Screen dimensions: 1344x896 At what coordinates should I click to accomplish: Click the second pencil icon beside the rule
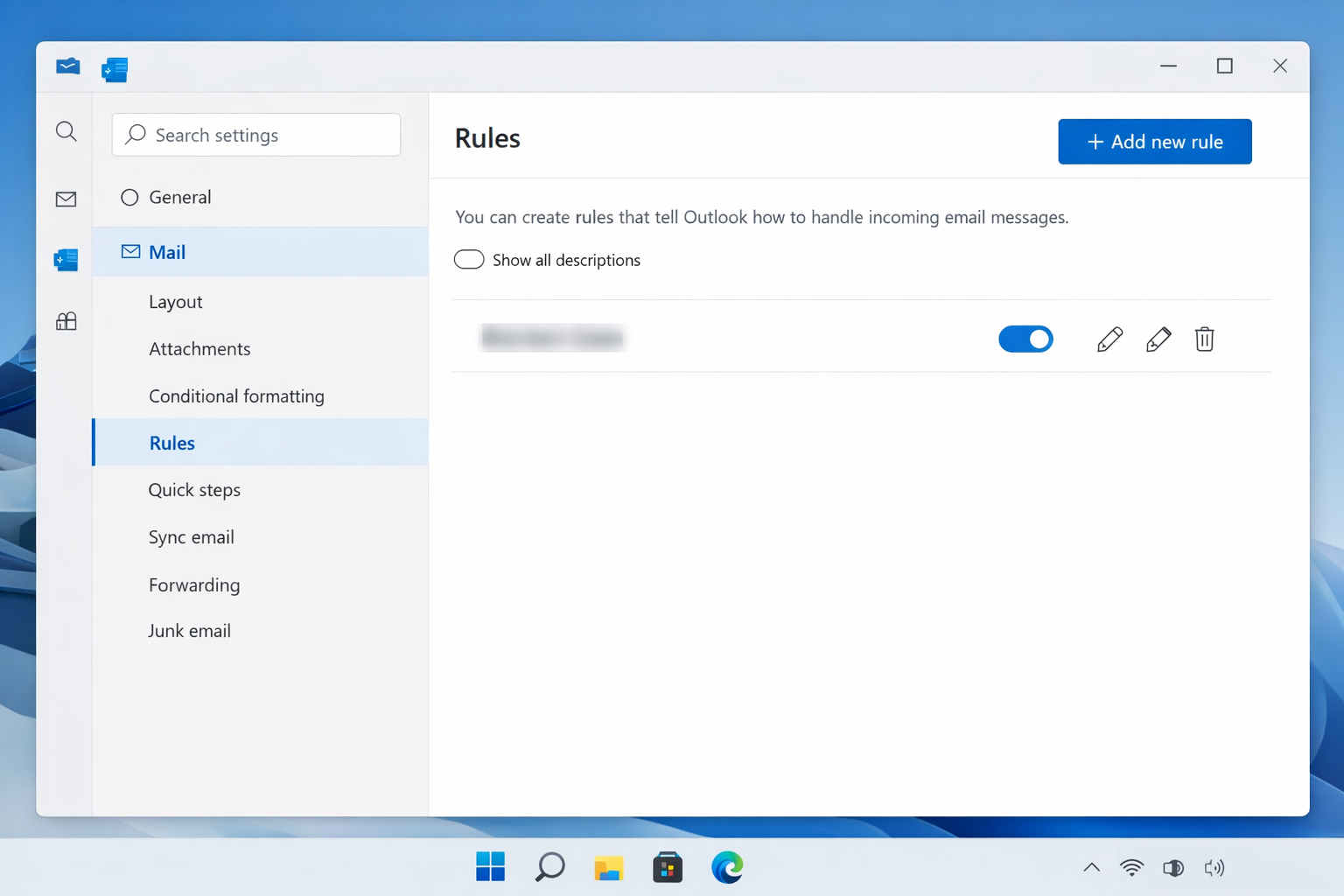(x=1158, y=339)
